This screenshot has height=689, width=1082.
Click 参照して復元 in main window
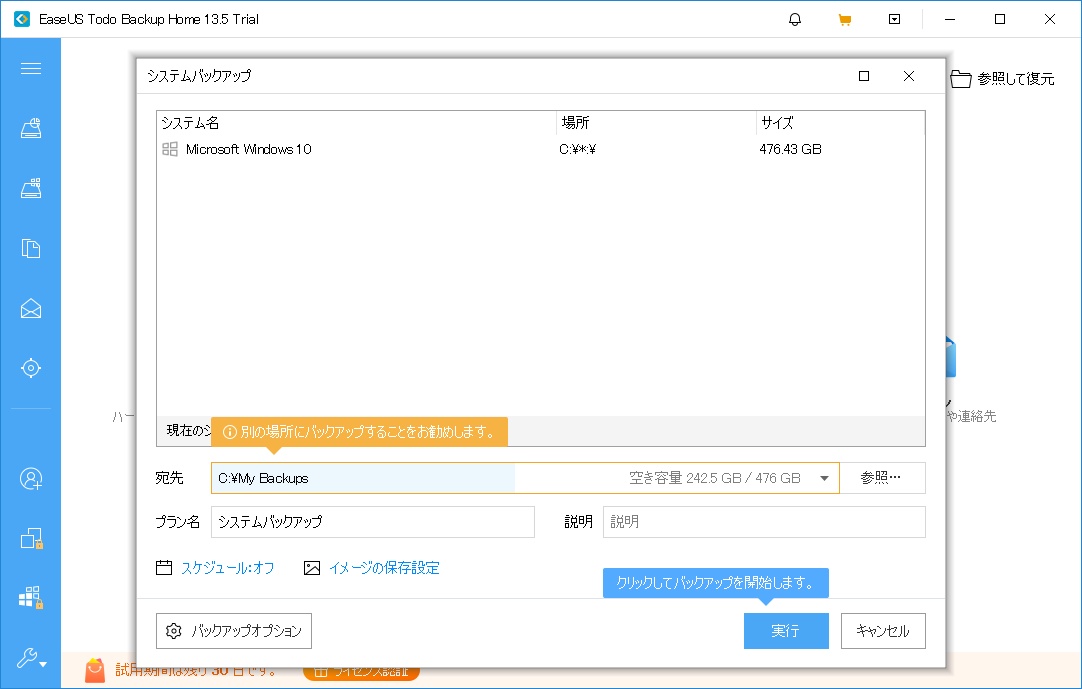[x=1015, y=79]
